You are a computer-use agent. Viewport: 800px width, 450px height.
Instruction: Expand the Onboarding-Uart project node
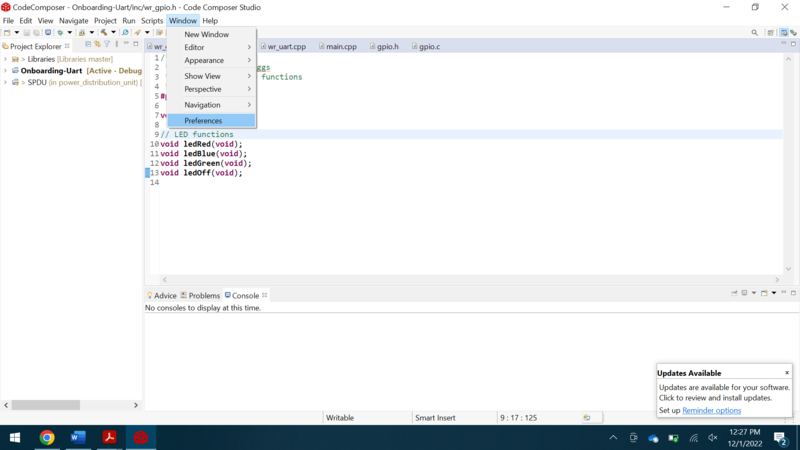[x=5, y=71]
